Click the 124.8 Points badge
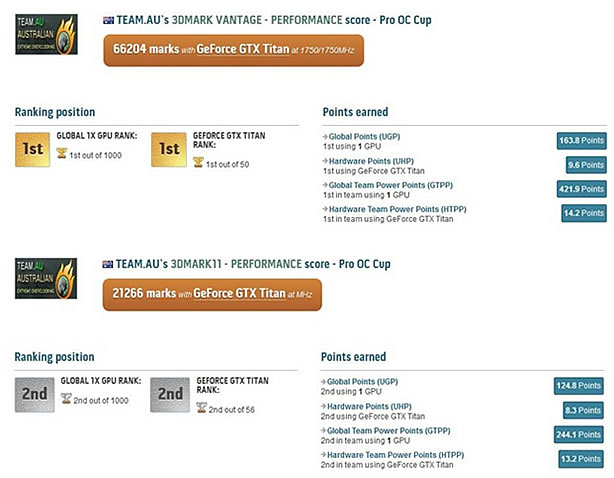614x478 pixels. coord(578,386)
